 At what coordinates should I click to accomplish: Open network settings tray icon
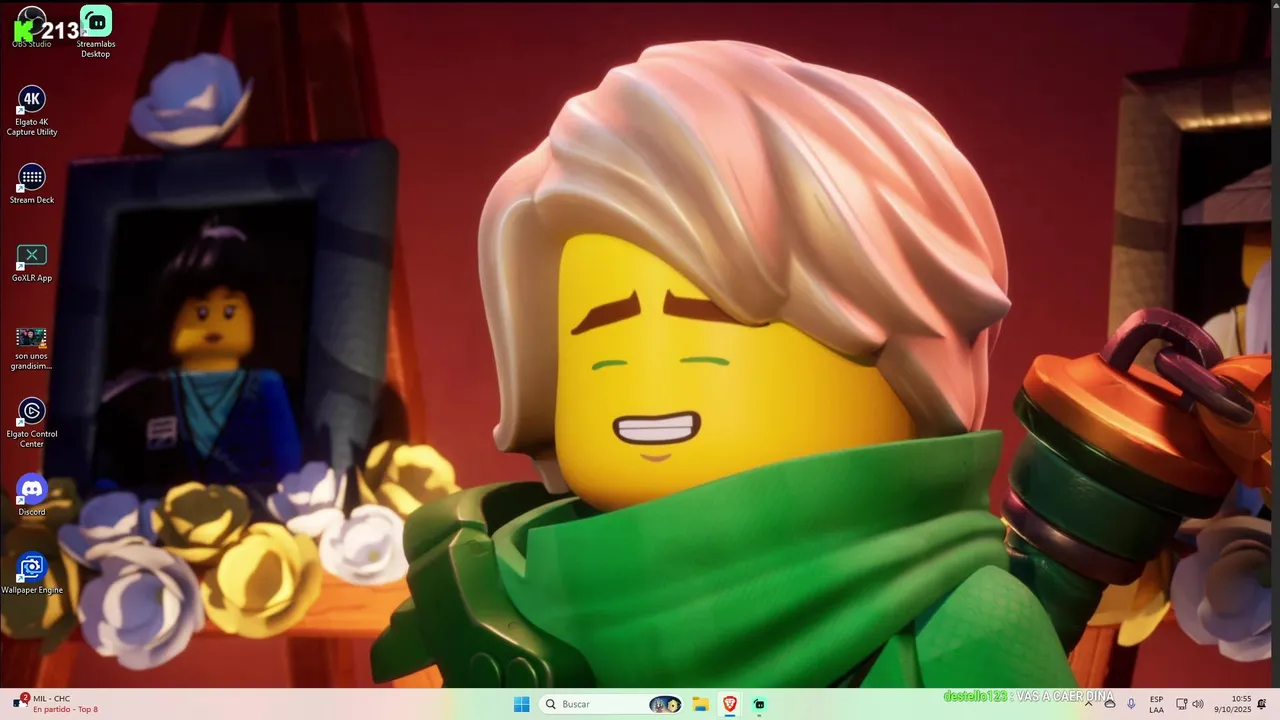[1181, 704]
